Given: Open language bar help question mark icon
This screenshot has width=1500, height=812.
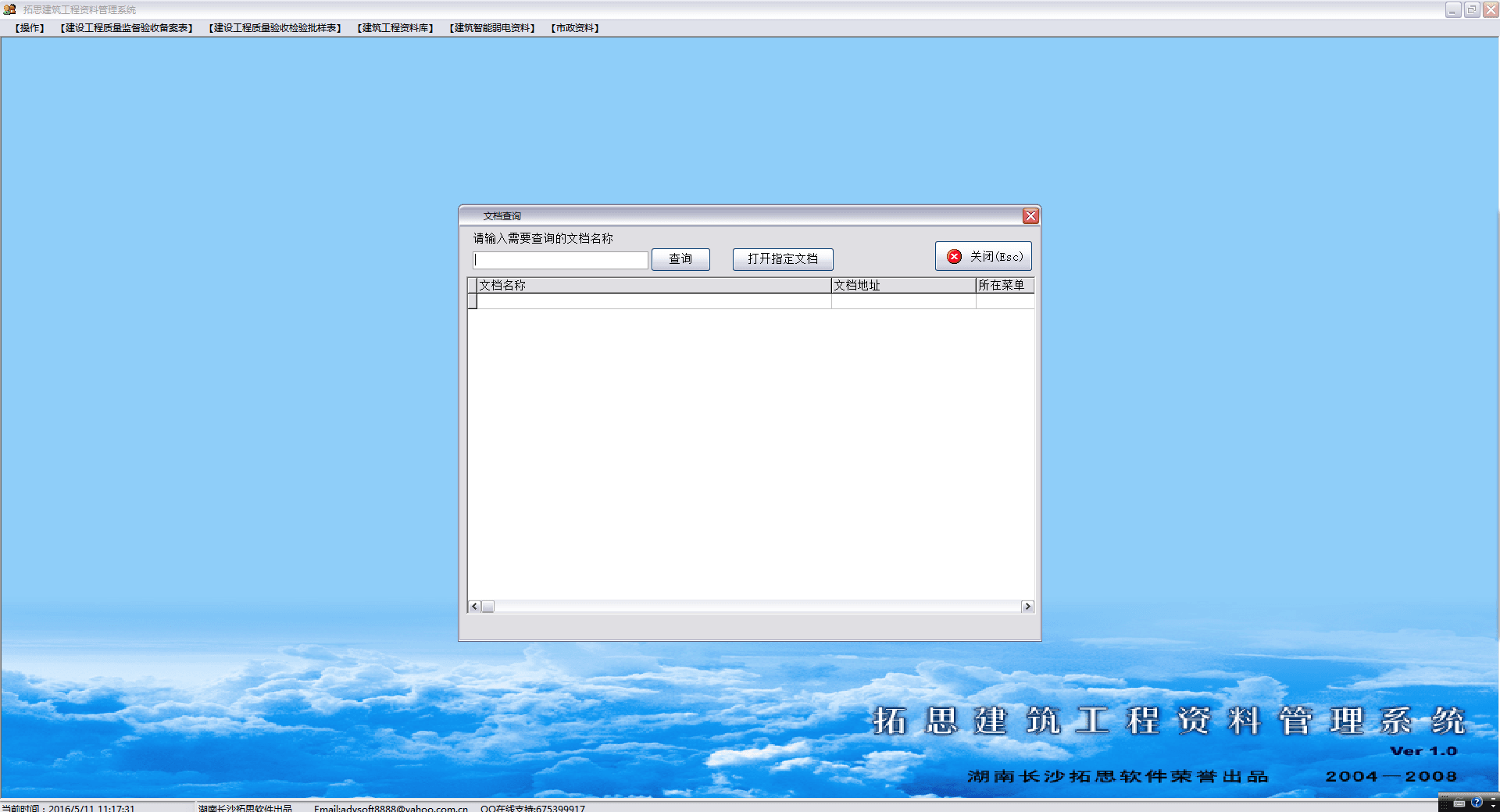Looking at the screenshot, I should tap(1476, 802).
